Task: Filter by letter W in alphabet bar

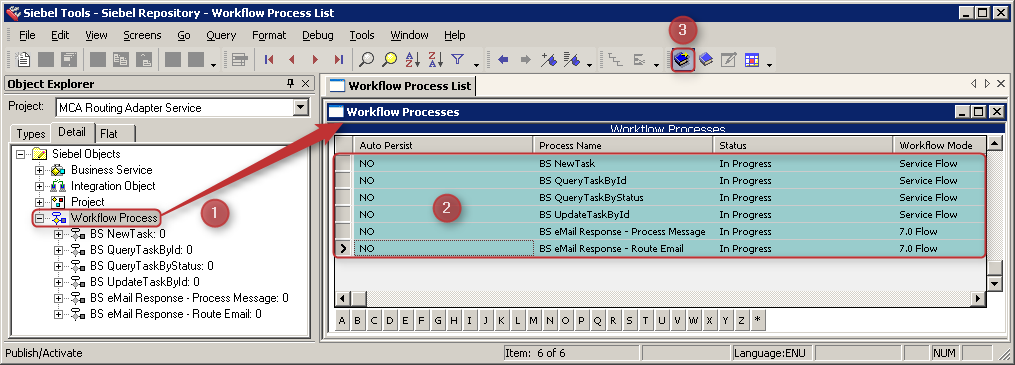Action: point(693,320)
